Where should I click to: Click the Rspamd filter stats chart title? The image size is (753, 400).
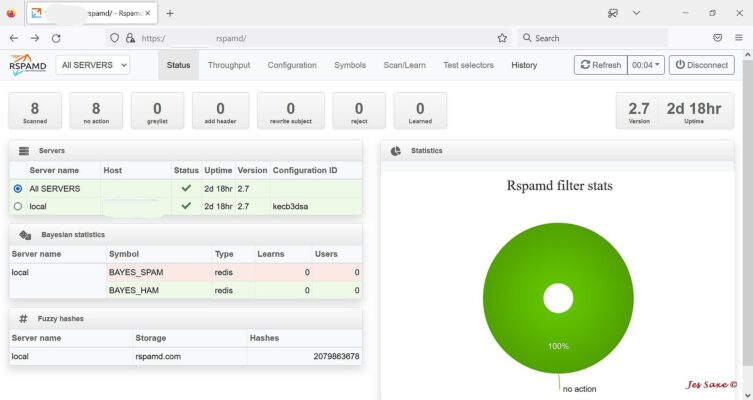click(559, 185)
